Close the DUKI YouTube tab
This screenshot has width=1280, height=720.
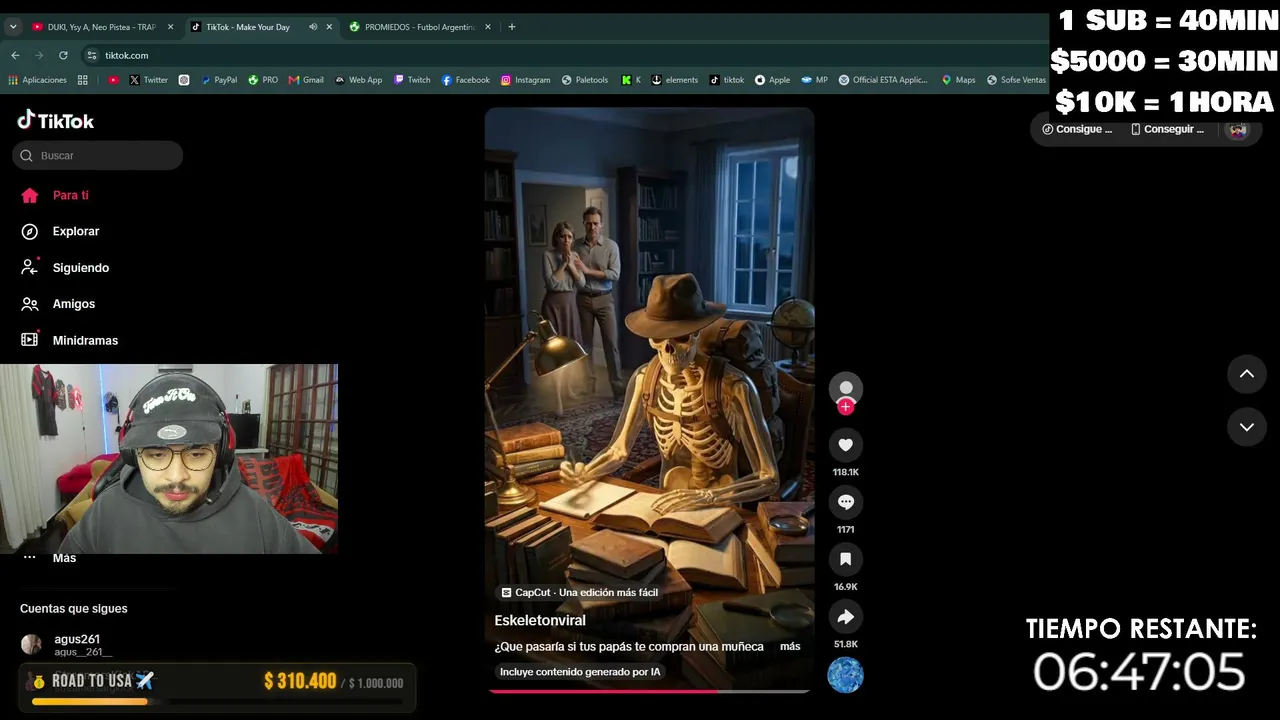click(170, 27)
